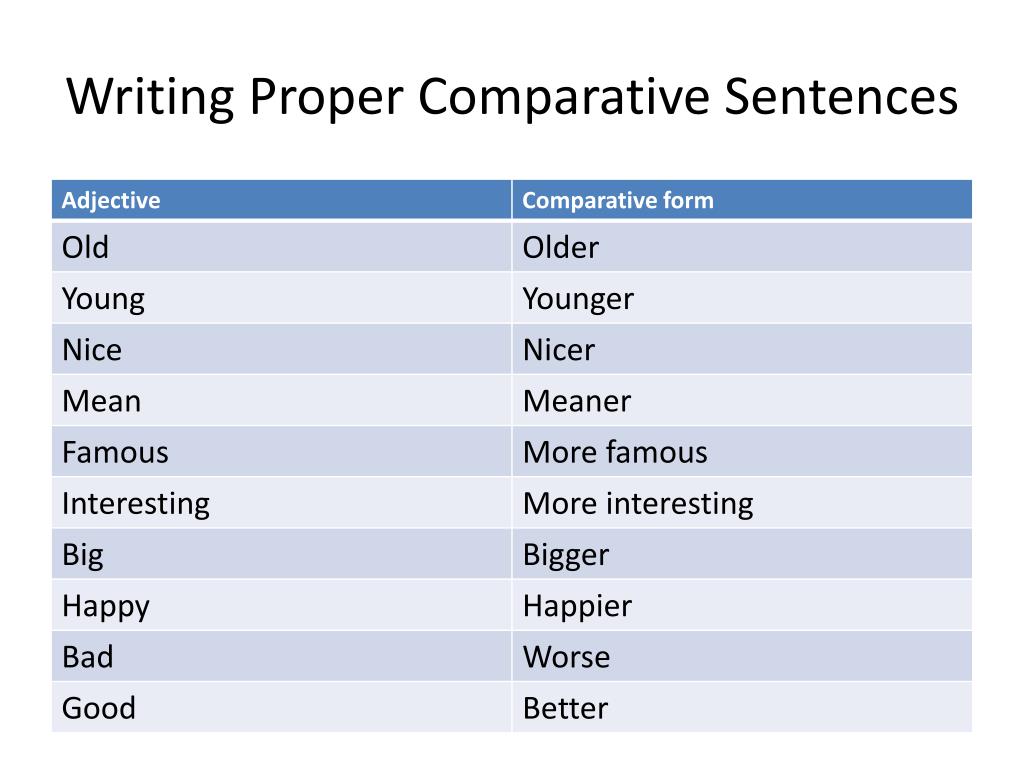
Task: Select the Bad adjective cell
Action: click(281, 656)
